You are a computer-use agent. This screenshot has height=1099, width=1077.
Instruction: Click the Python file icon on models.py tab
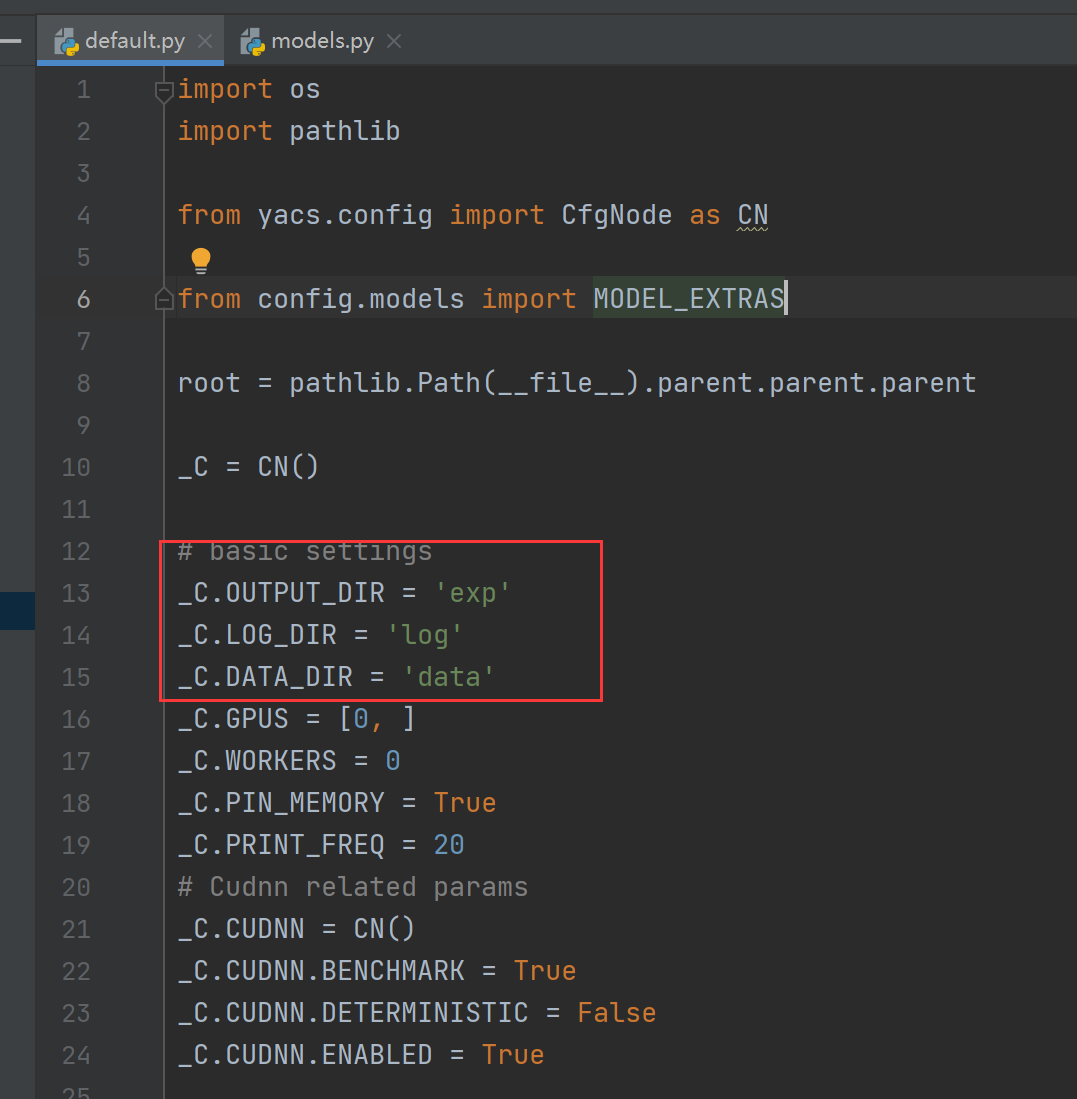pos(252,41)
